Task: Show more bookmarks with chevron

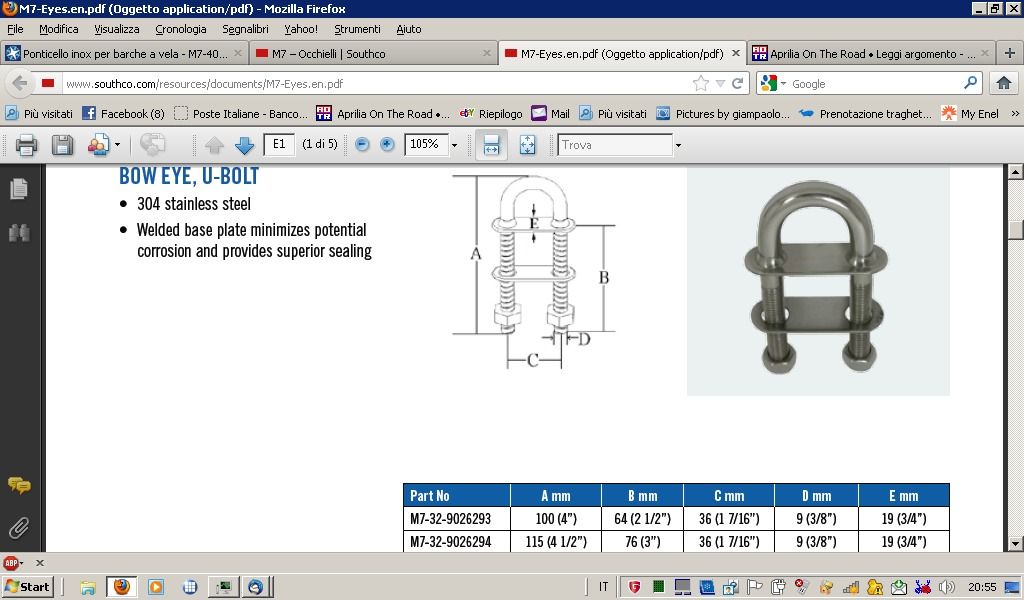Action: [x=1015, y=114]
